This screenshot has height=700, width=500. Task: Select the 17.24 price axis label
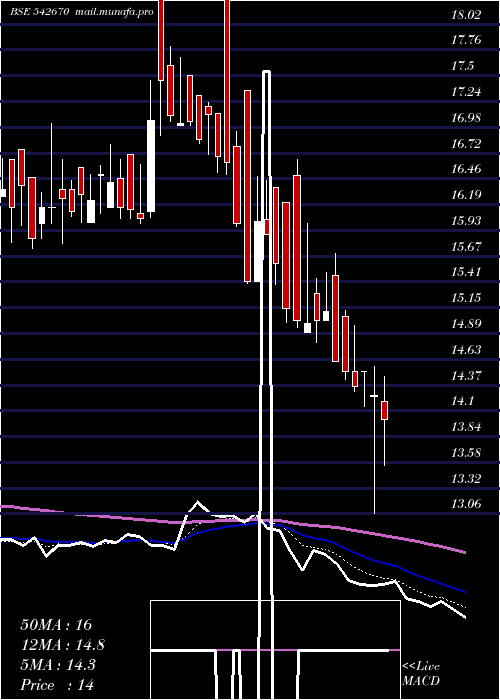[x=466, y=92]
